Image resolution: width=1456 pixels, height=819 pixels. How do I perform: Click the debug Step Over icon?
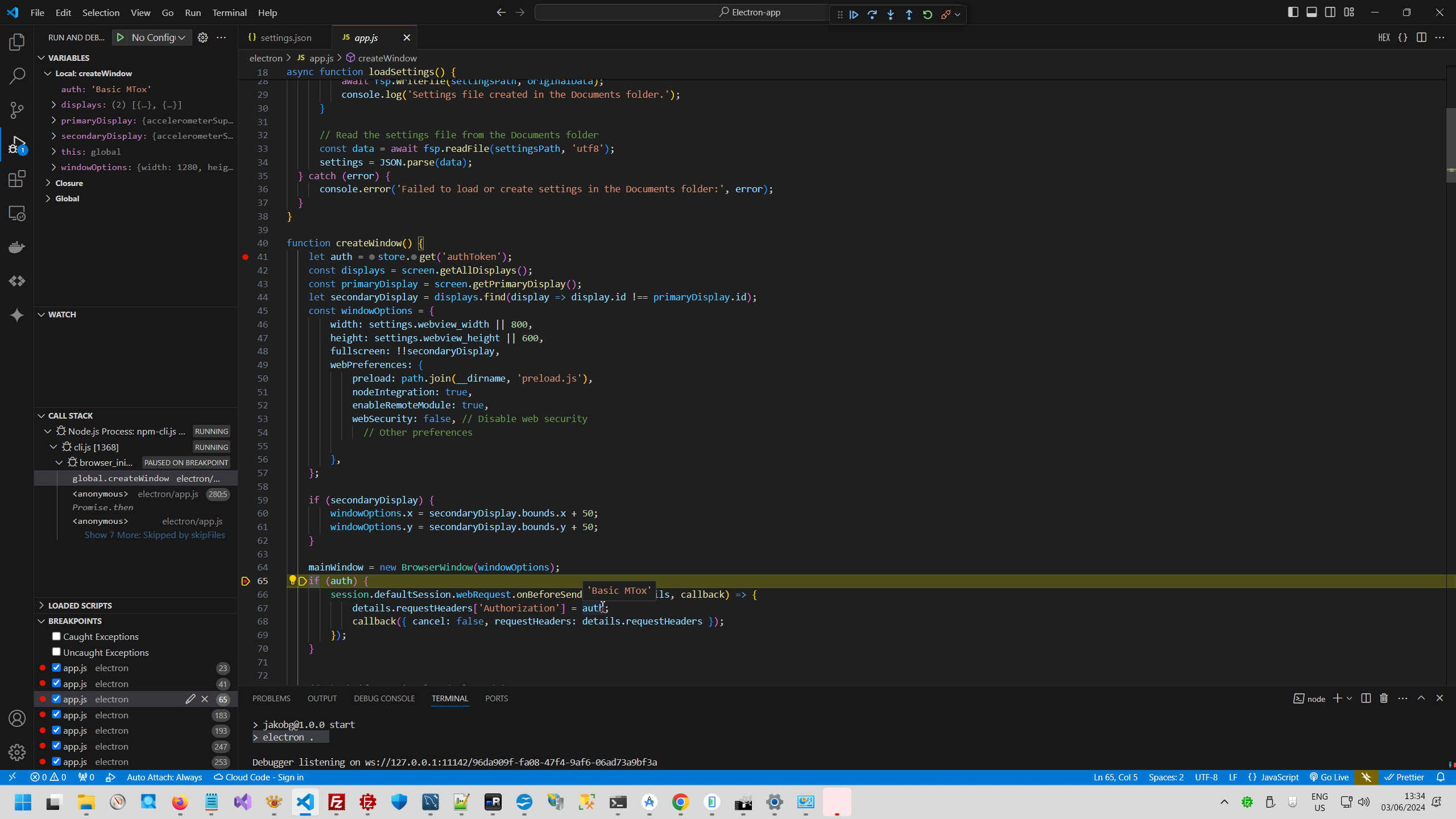[872, 15]
